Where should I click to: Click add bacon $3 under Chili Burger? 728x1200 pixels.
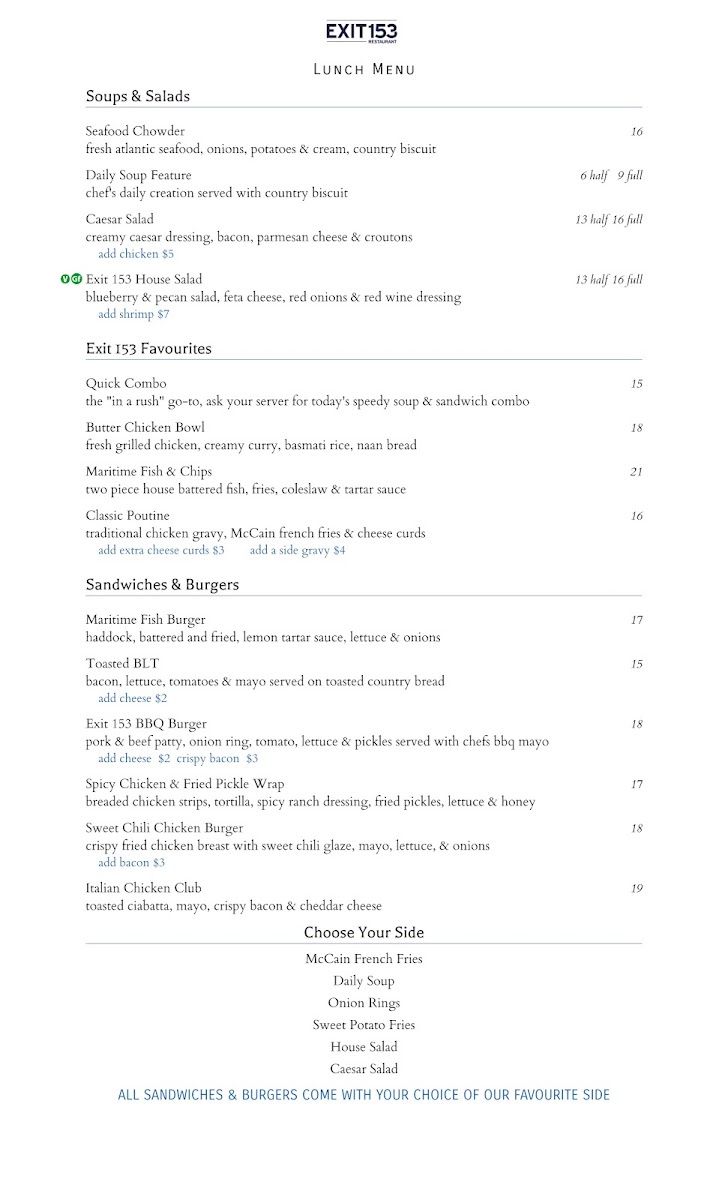click(x=132, y=862)
